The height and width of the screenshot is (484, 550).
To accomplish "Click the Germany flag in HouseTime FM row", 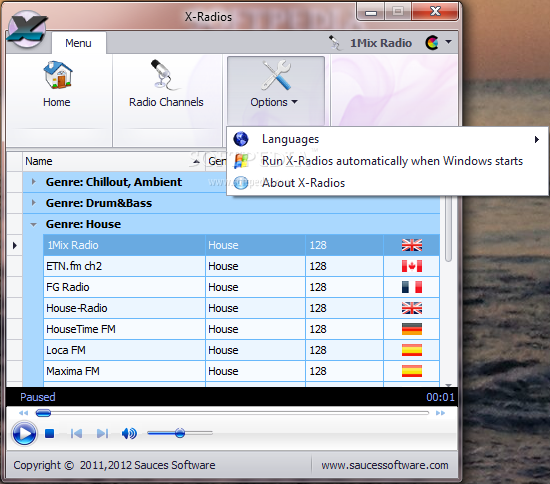I will point(412,329).
